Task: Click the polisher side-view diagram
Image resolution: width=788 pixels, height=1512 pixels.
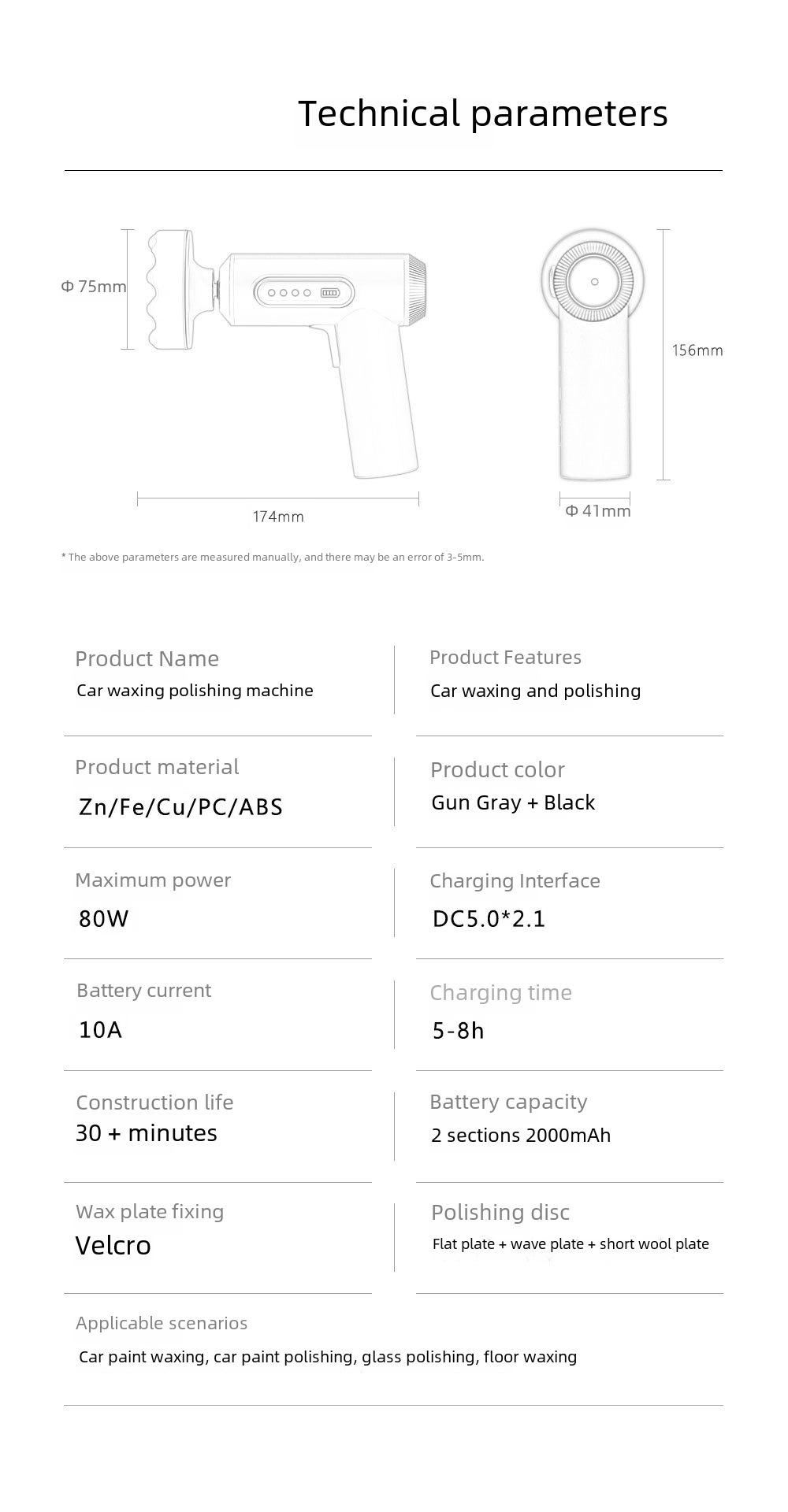Action: tap(288, 353)
